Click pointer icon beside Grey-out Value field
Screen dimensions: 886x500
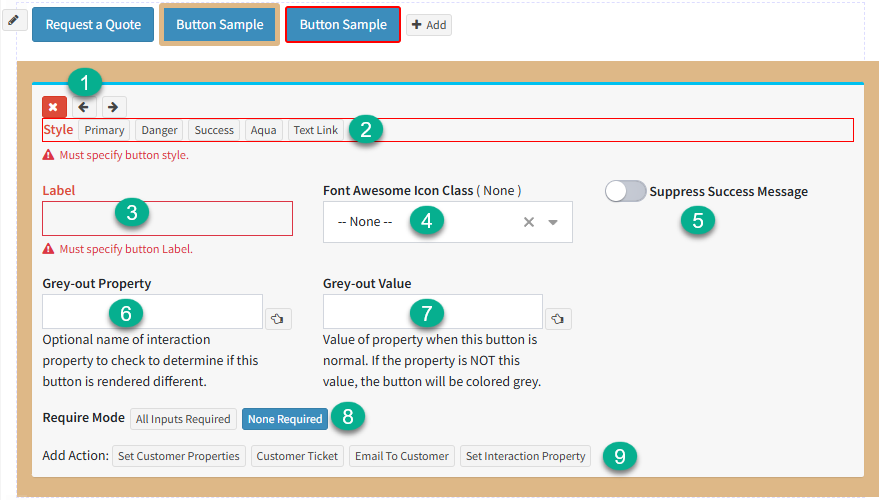tap(558, 319)
